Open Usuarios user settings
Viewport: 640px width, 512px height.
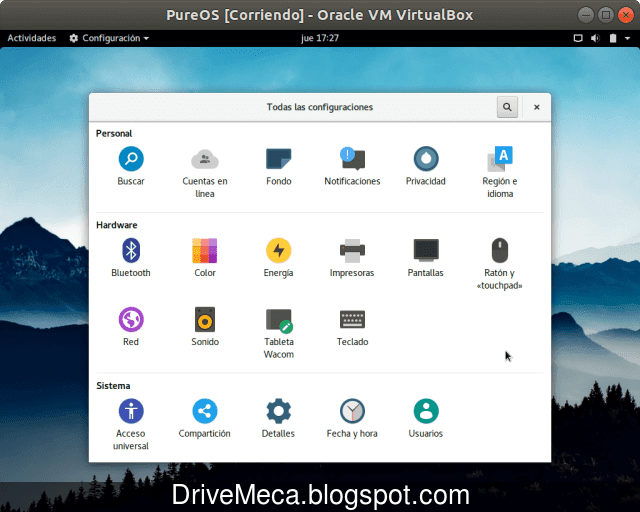click(426, 419)
